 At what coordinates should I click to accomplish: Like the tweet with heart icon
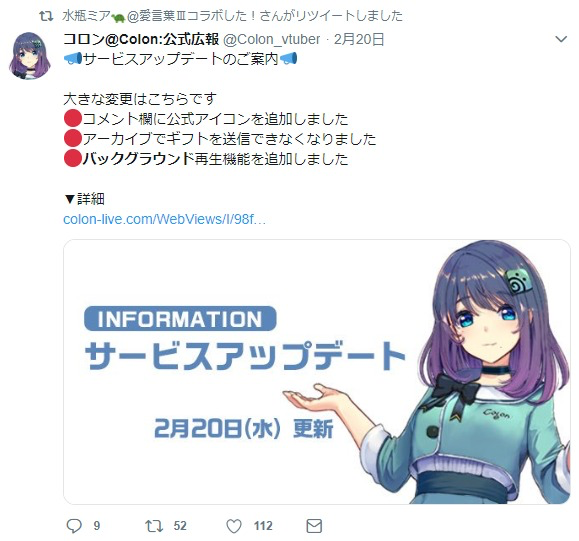pos(234,526)
